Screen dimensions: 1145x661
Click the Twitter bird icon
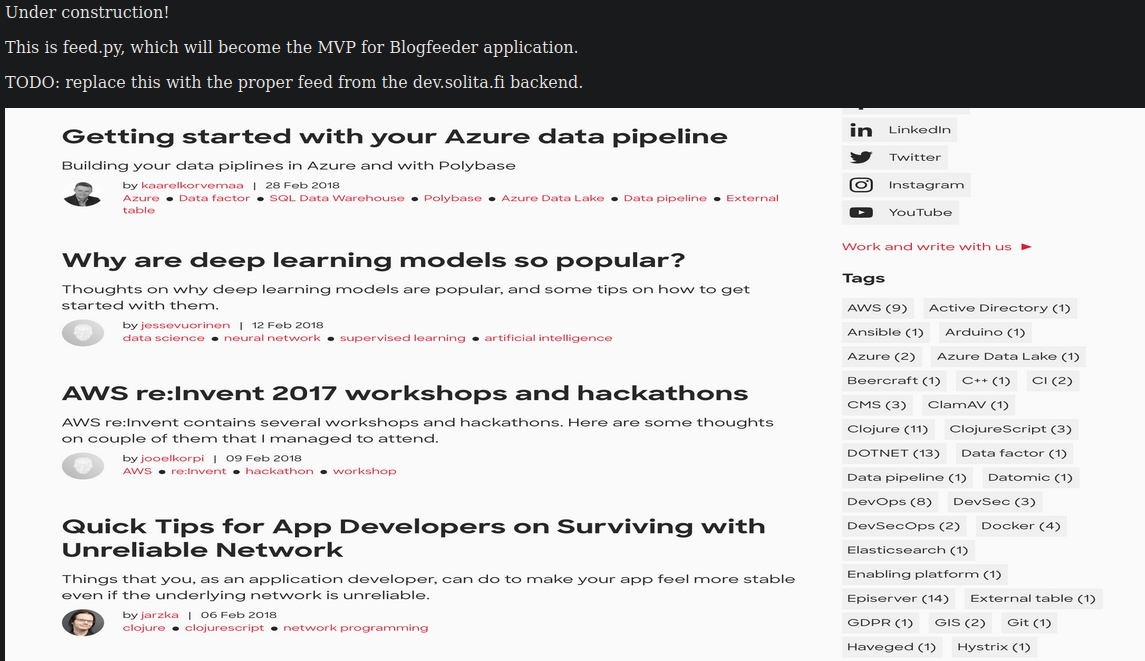[861, 157]
